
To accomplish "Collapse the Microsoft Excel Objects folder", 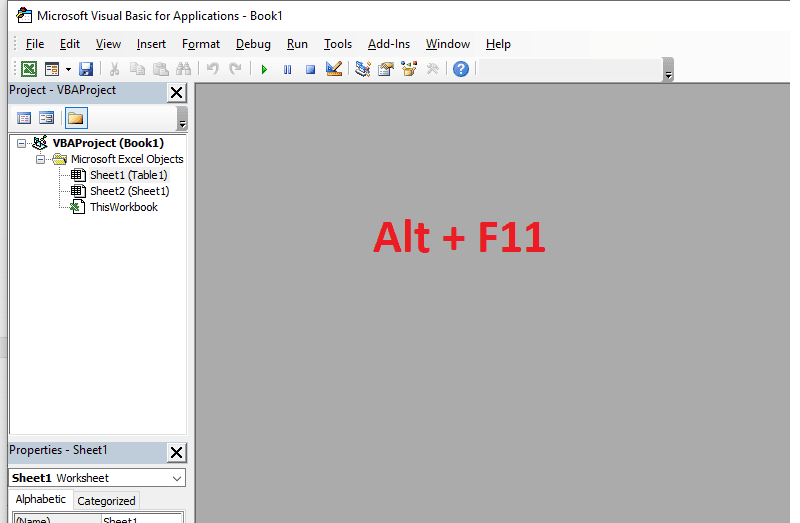I will pyautogui.click(x=40, y=160).
